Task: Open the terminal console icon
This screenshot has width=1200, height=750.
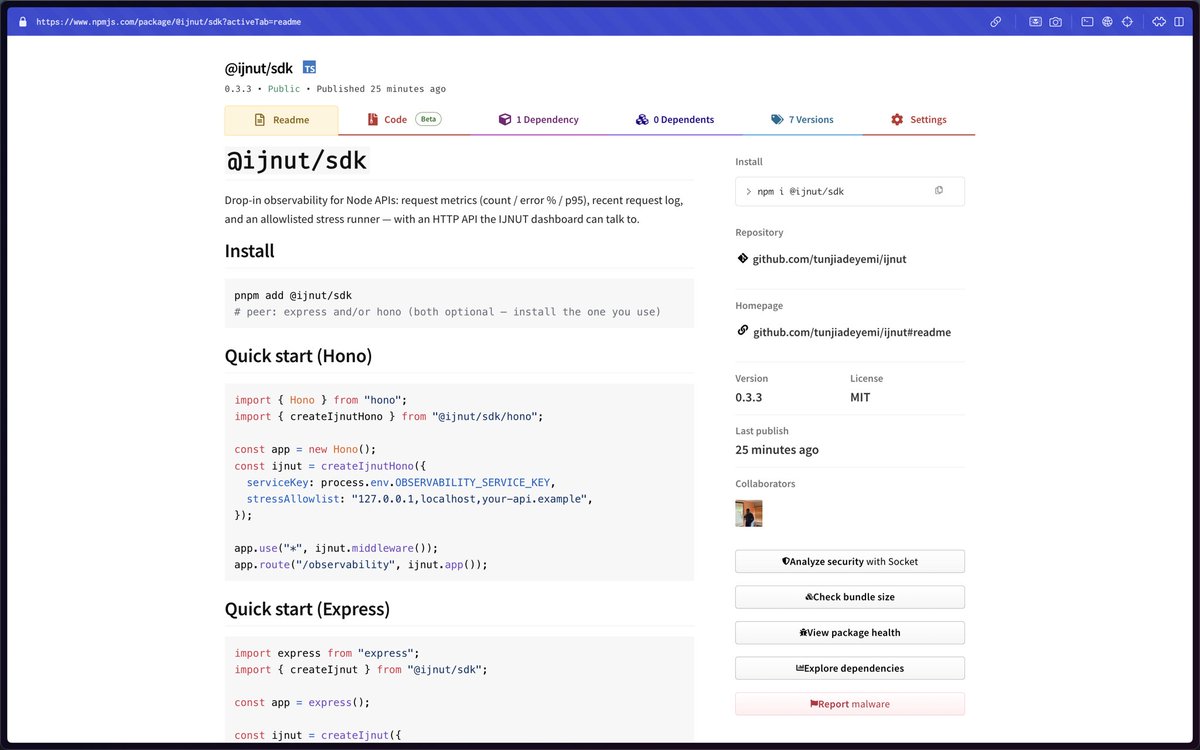Action: [x=1087, y=21]
